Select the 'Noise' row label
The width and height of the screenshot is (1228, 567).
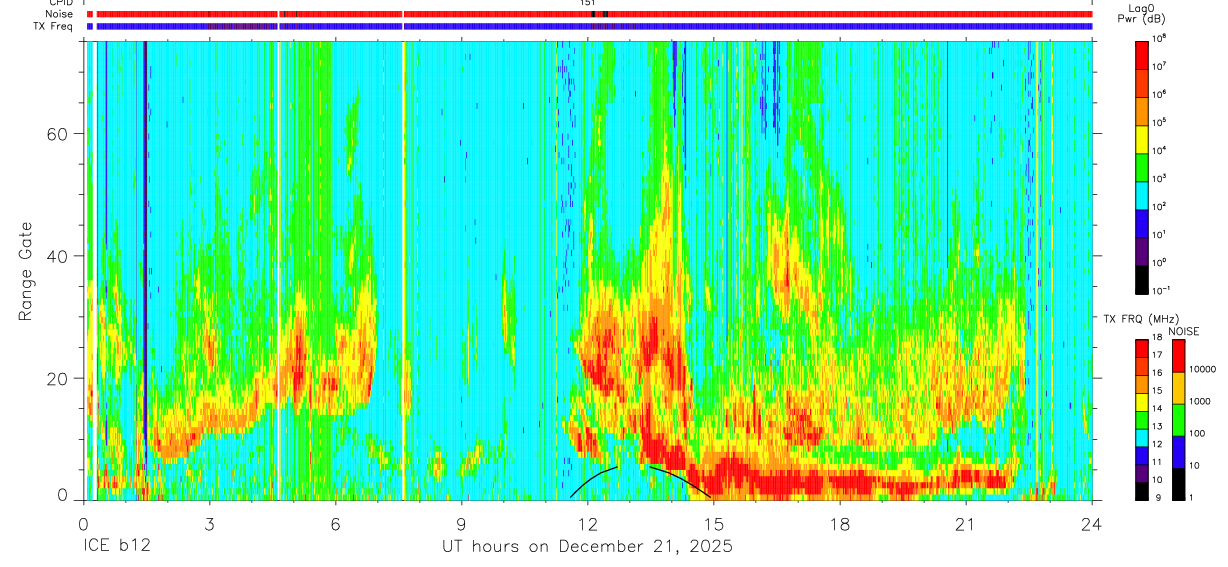[60, 14]
